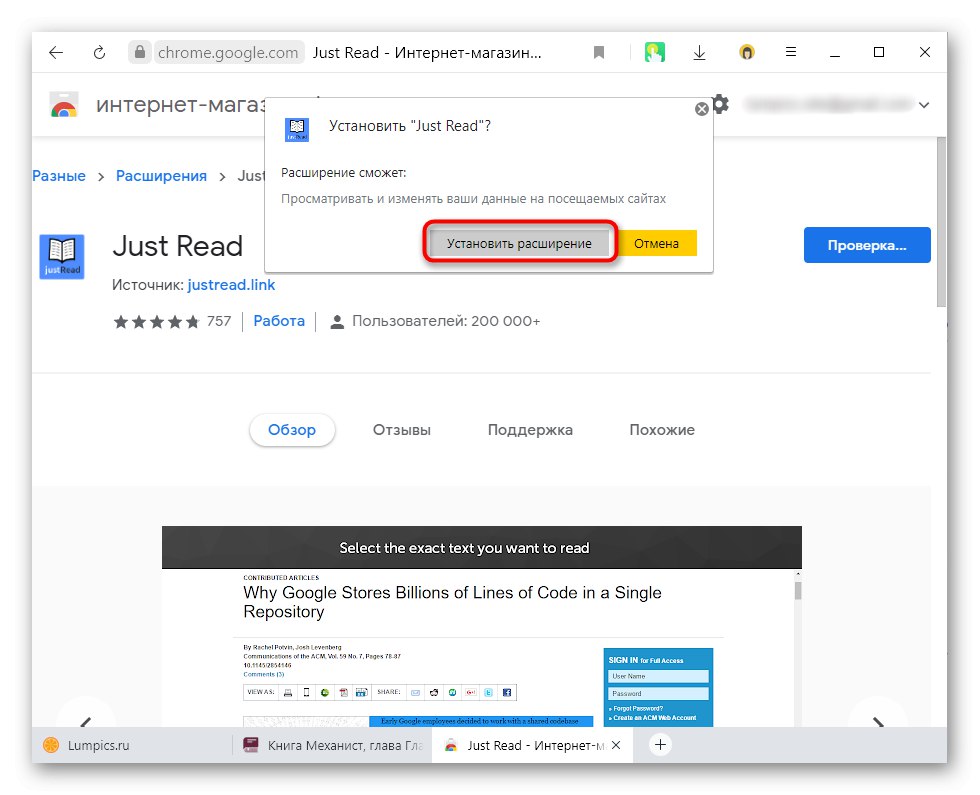Click the Пользователей: 200 000+ text

[446, 321]
